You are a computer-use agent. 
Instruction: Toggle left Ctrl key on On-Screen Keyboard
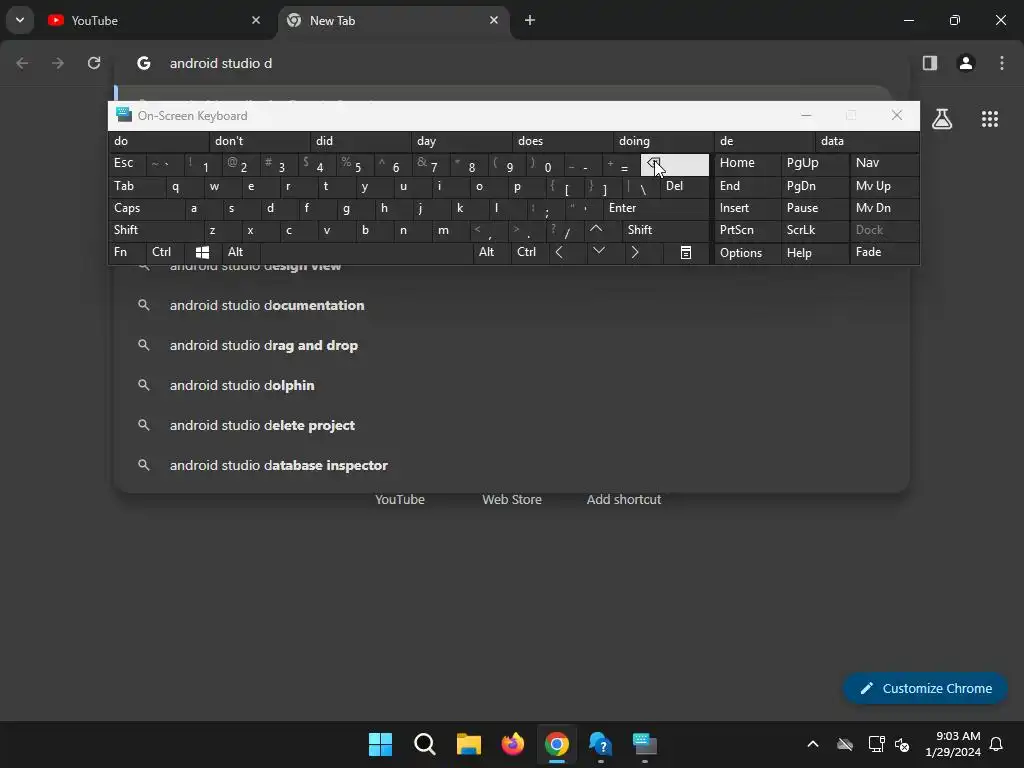(165, 252)
